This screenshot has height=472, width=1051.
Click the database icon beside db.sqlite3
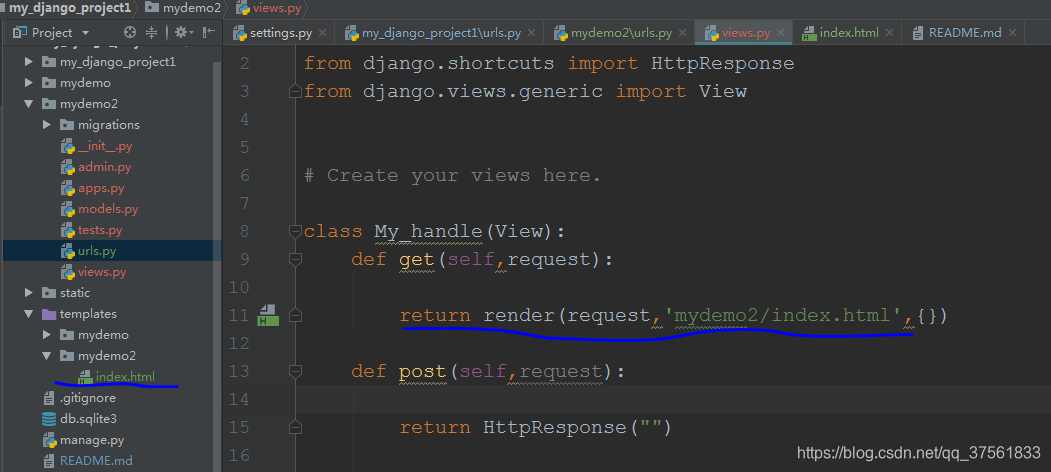(49, 419)
